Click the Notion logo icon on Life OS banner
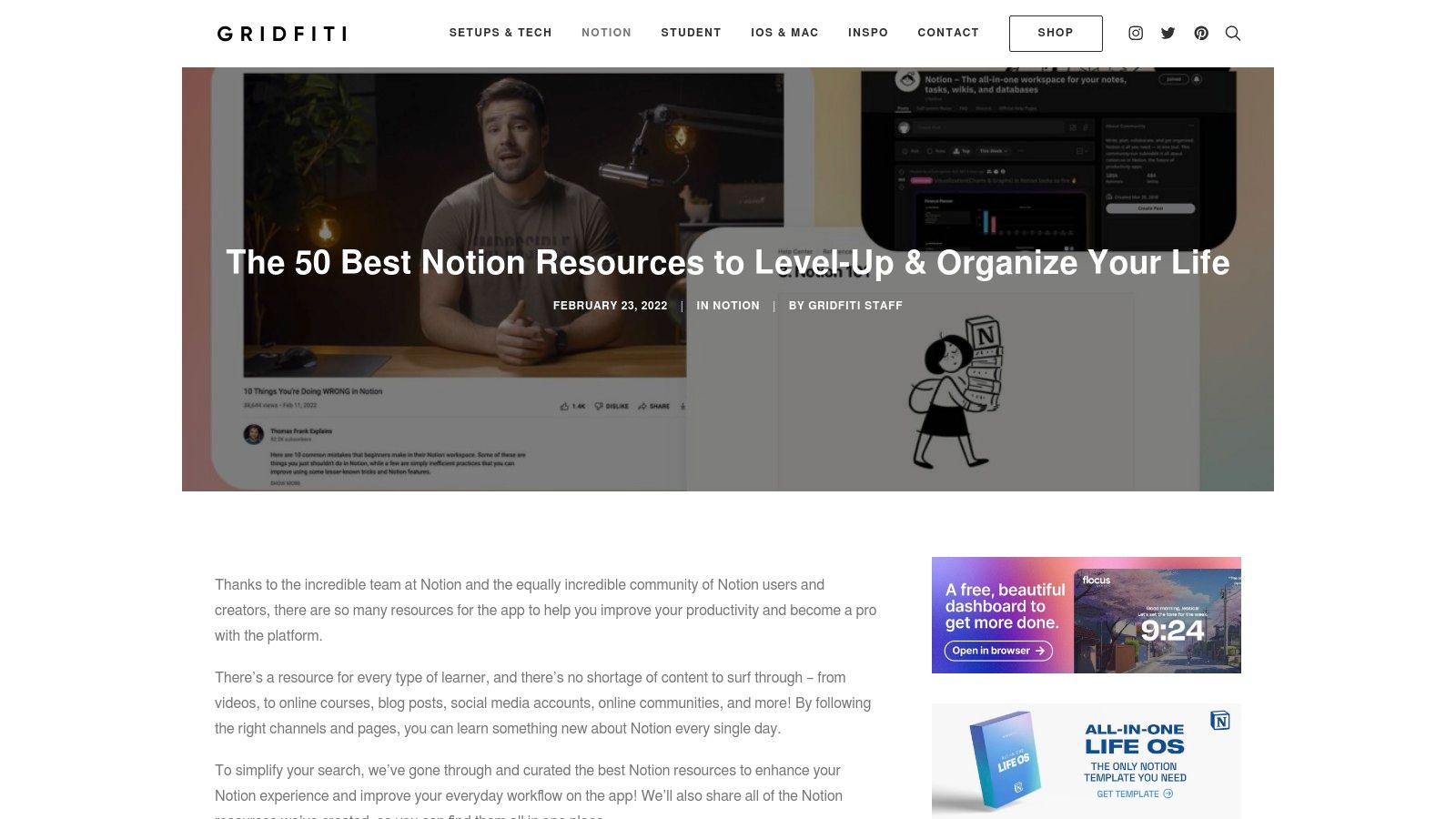Image resolution: width=1456 pixels, height=819 pixels. pyautogui.click(x=1220, y=721)
